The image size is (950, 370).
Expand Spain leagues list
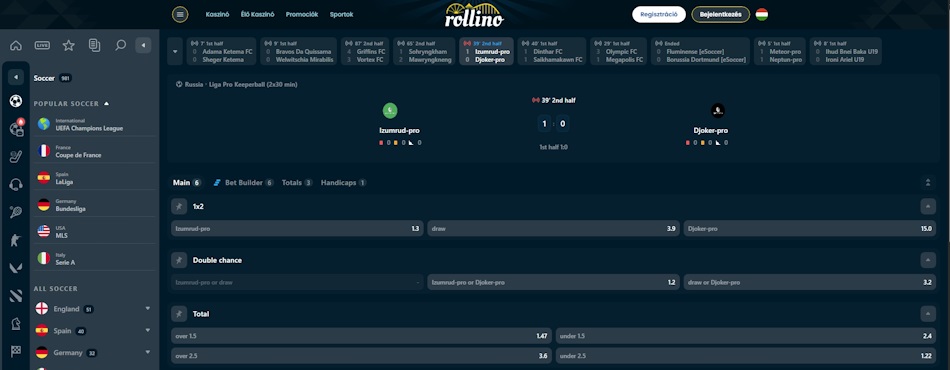pyautogui.click(x=147, y=330)
